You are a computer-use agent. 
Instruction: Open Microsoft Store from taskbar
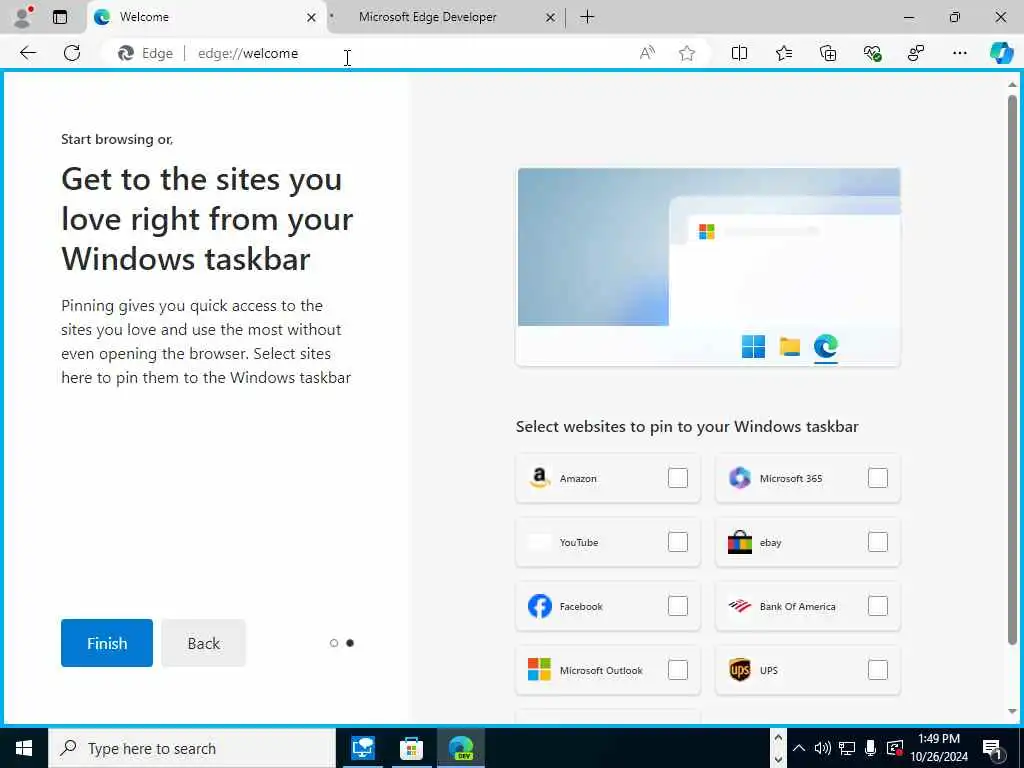(411, 748)
